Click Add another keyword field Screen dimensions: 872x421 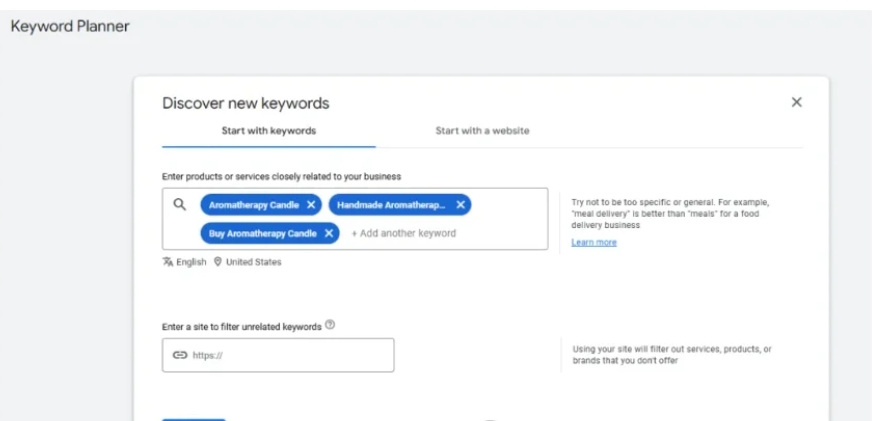tap(404, 233)
